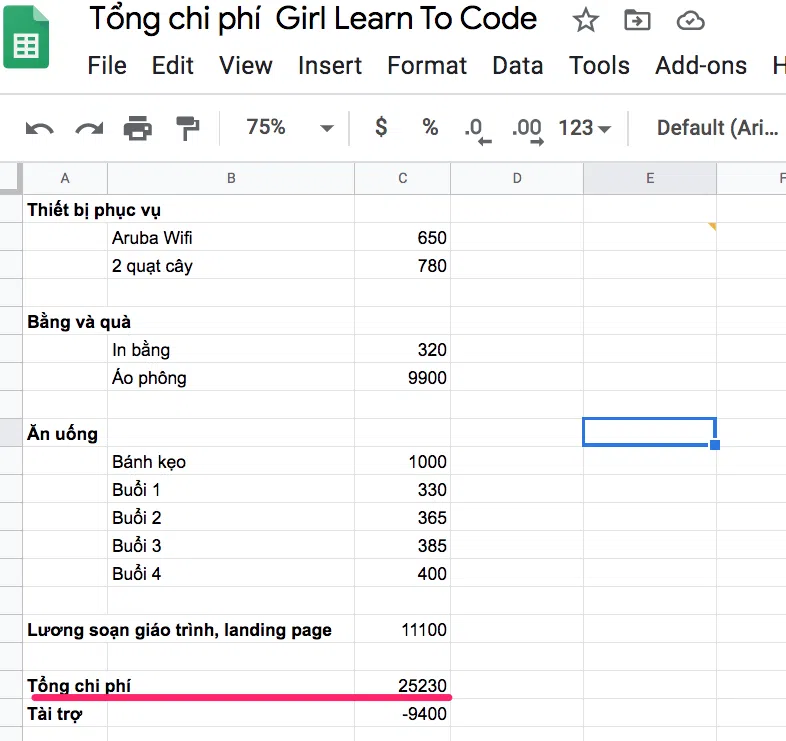Select the 'Ăn uống' cell
786x741 pixels.
click(65, 434)
